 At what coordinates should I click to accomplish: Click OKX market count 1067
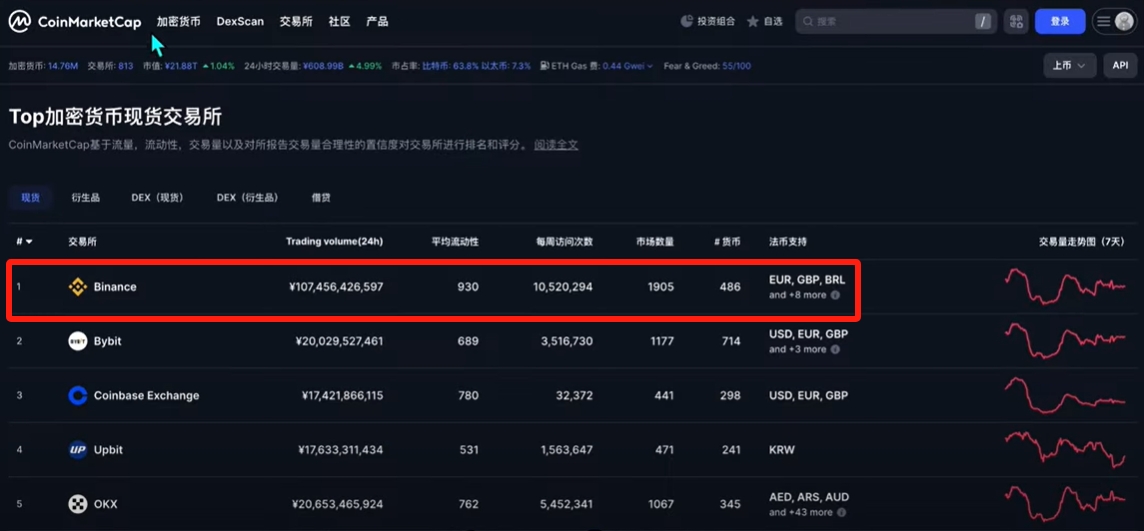660,504
